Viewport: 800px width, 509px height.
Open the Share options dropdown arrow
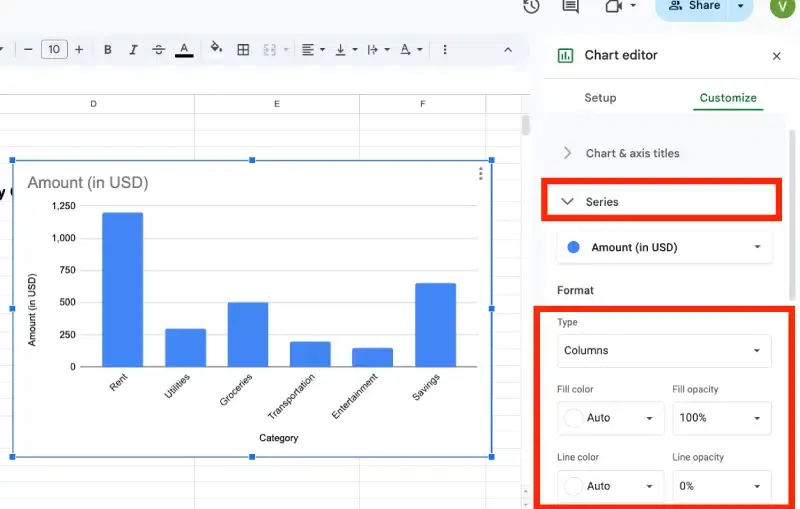(x=741, y=6)
